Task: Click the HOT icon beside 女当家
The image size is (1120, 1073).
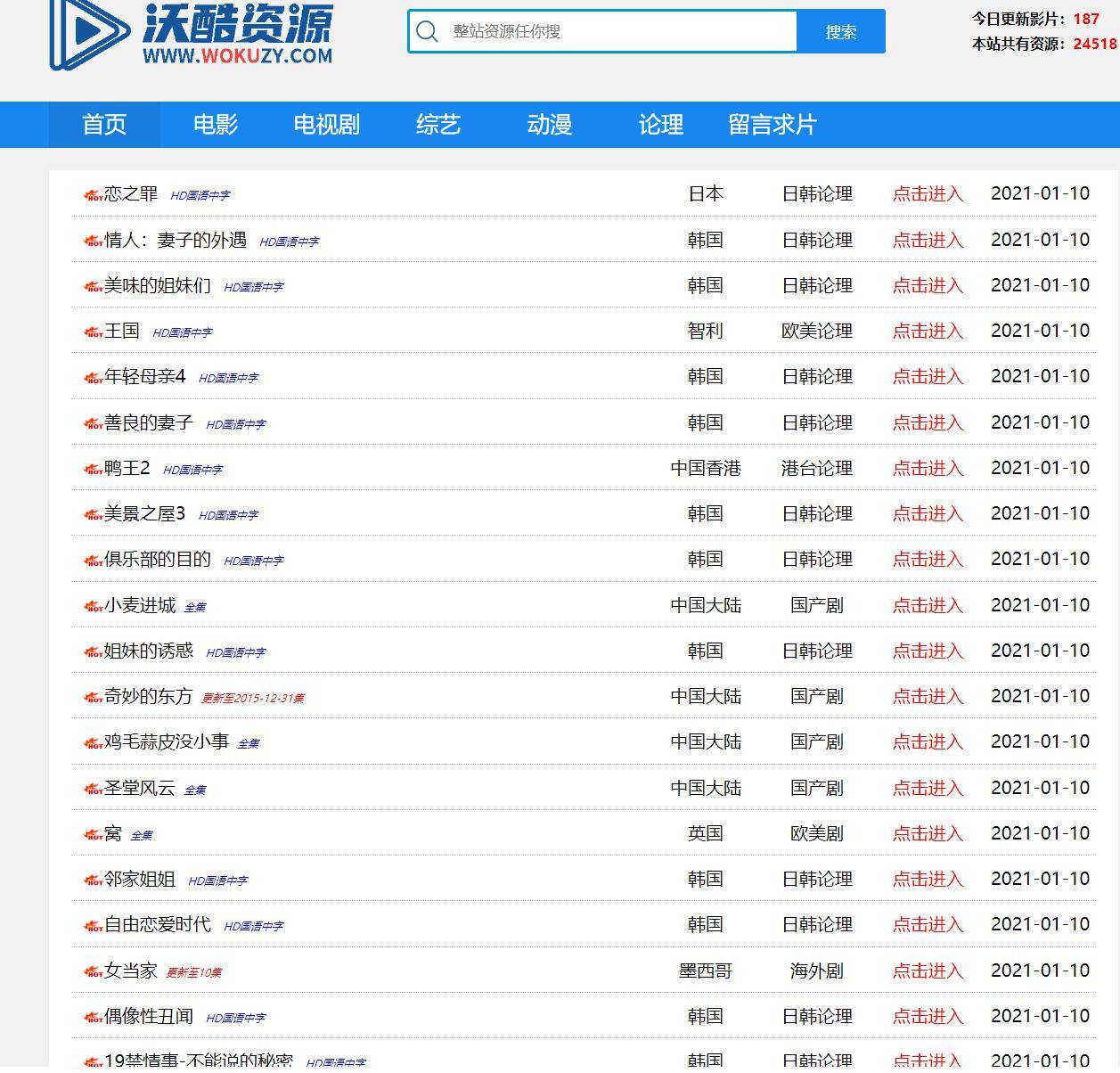Action: click(x=94, y=972)
